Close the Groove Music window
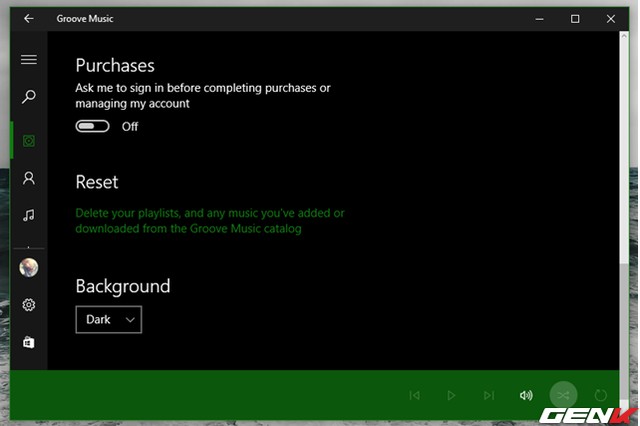 tap(611, 19)
